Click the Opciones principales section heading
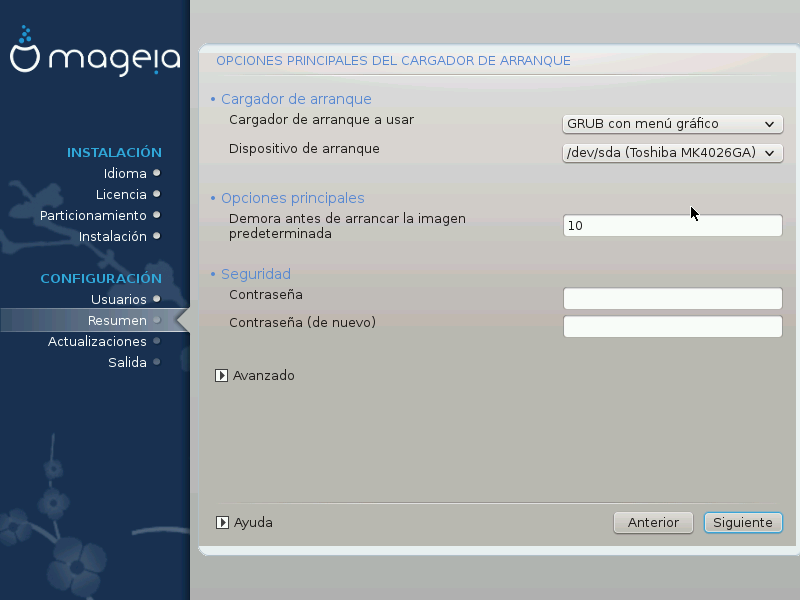 (292, 198)
